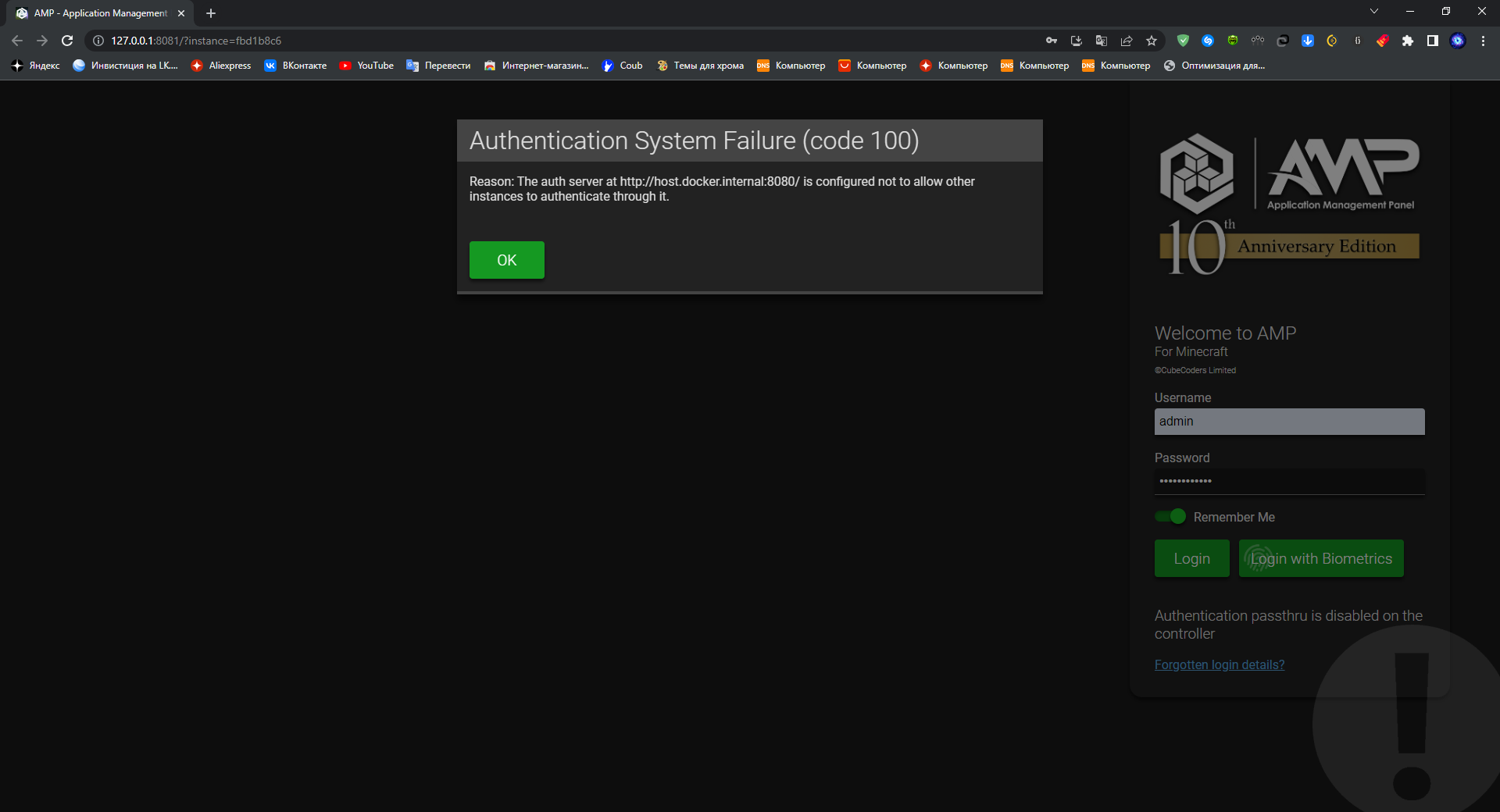Click the Welcome to AMP heading

point(1225,333)
